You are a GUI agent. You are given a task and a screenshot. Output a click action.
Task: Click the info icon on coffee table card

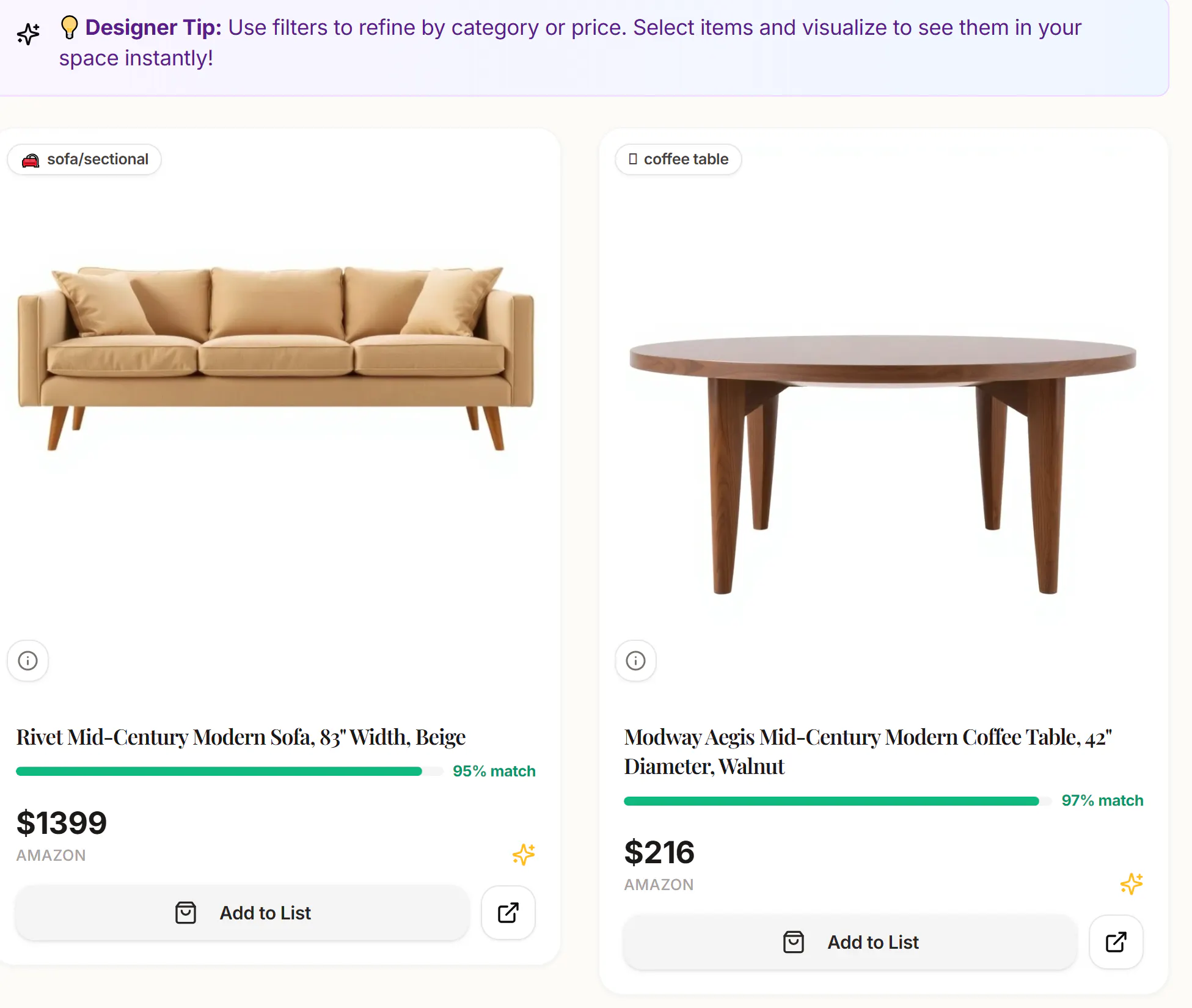pyautogui.click(x=635, y=660)
